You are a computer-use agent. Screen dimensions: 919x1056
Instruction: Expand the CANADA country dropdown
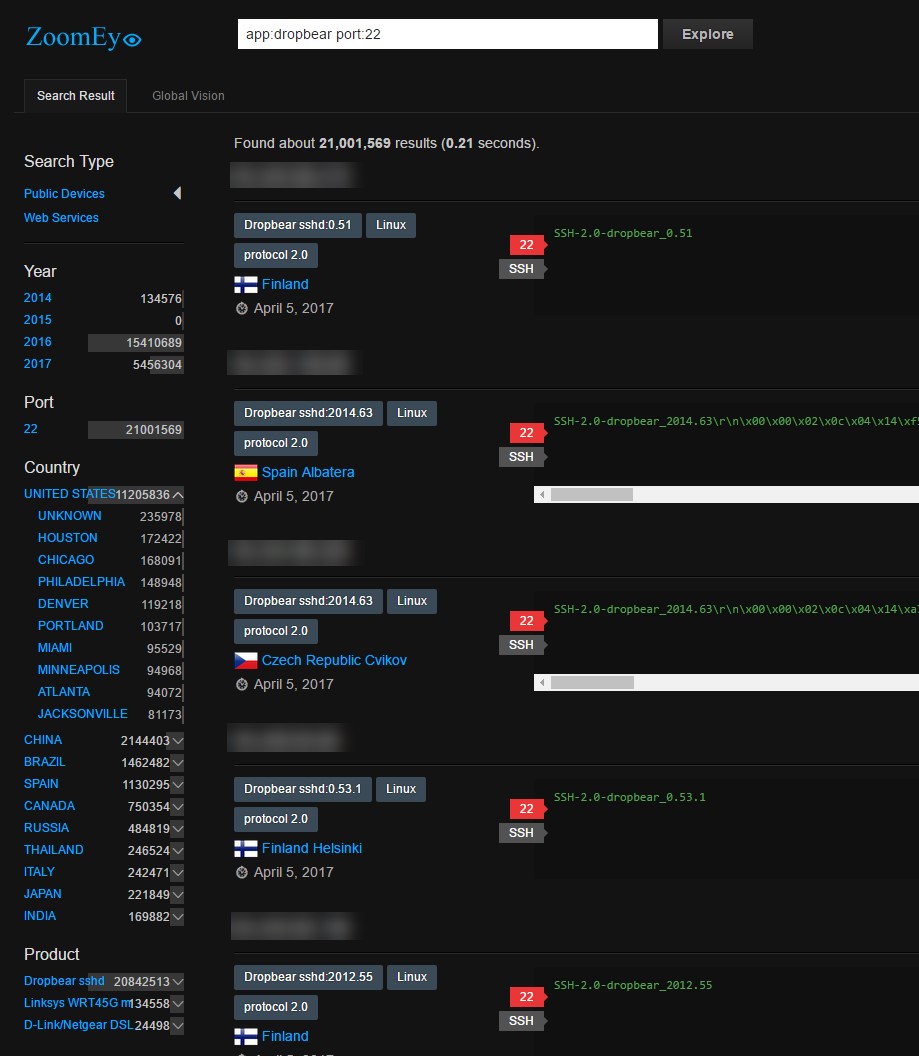point(178,806)
